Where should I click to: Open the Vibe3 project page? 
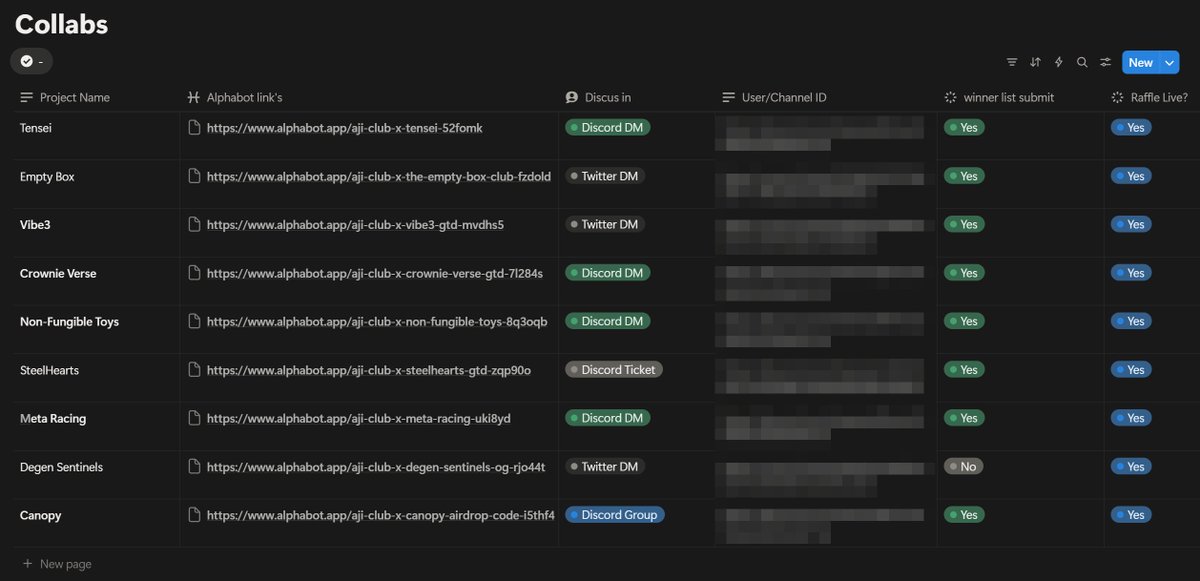click(35, 225)
